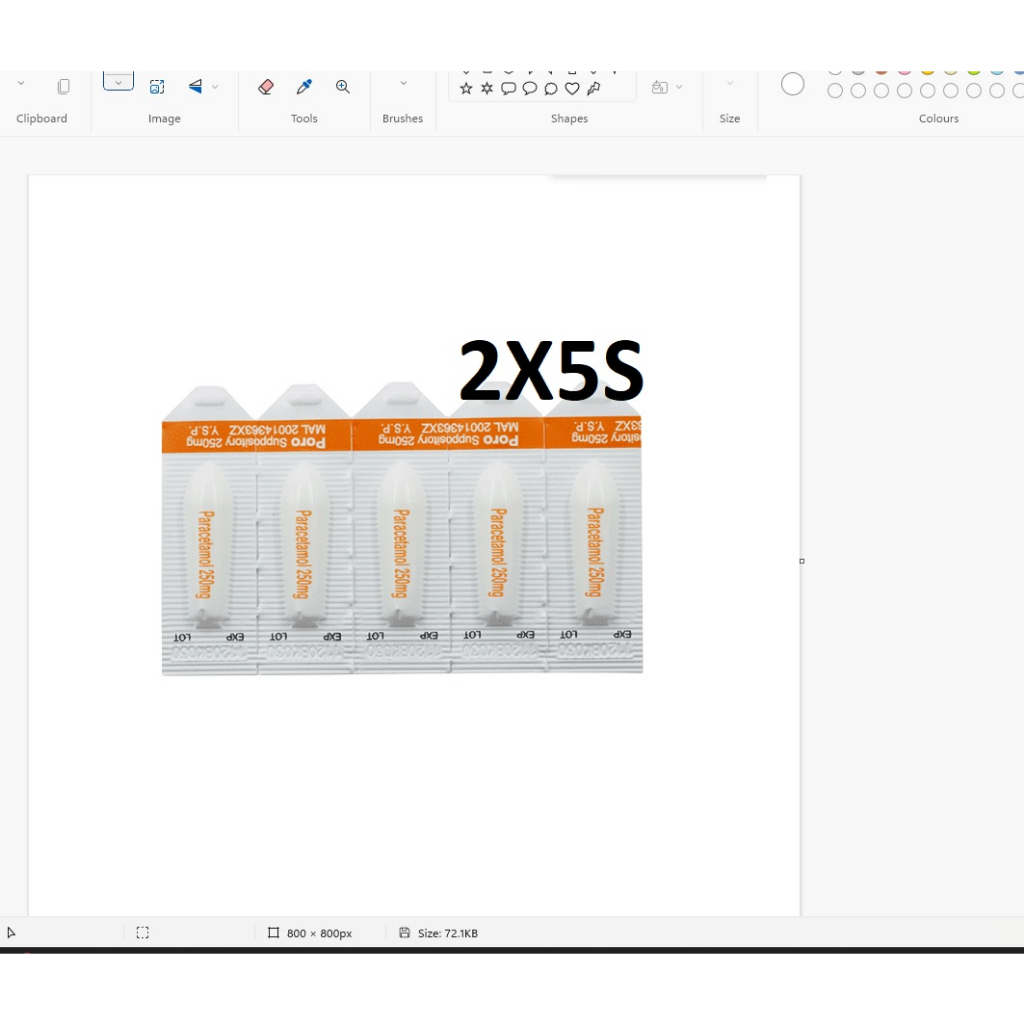Open the Flip options chevron

click(x=215, y=87)
